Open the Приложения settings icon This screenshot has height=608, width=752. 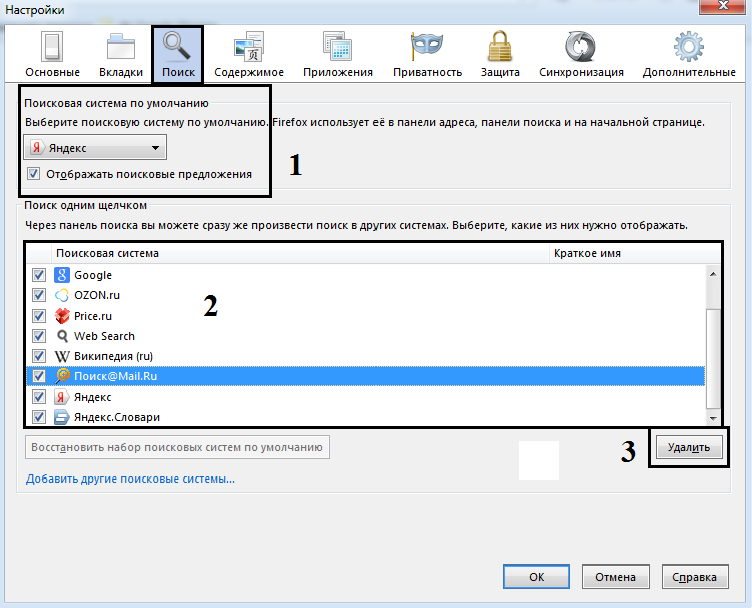coord(338,47)
